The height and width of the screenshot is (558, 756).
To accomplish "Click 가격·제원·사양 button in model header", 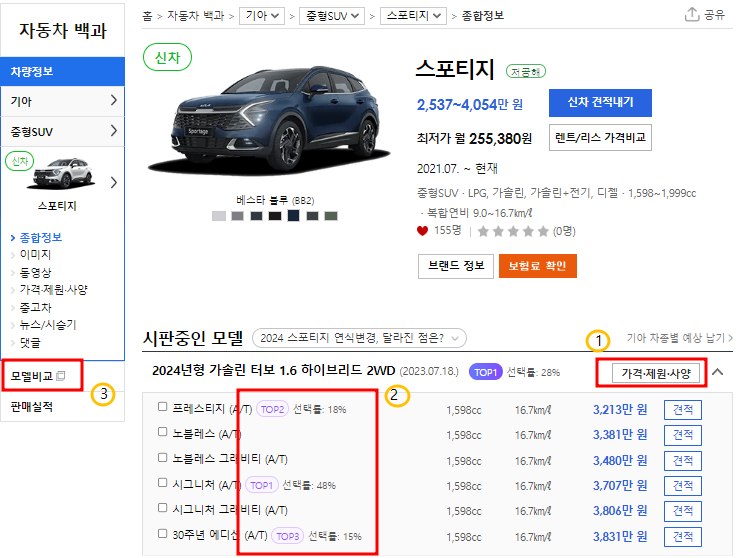I will [x=656, y=373].
